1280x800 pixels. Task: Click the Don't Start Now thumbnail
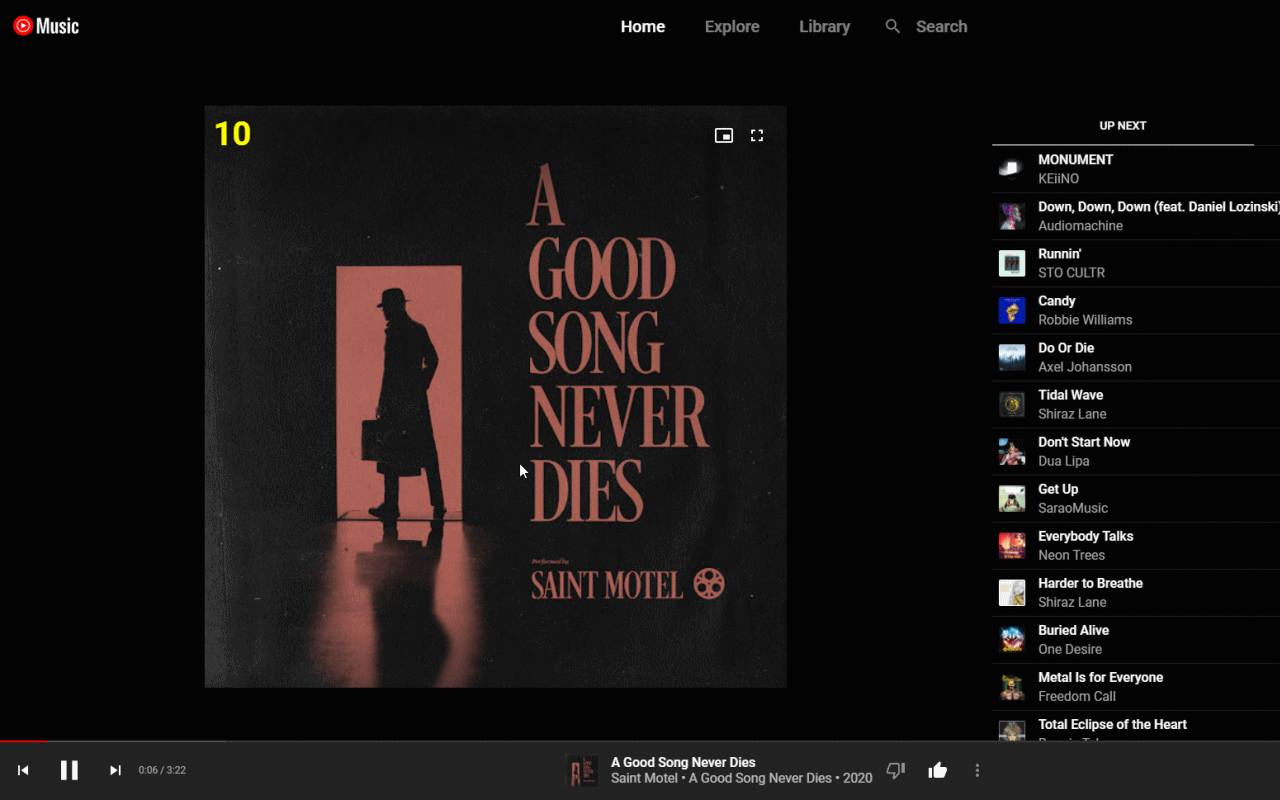tap(1012, 451)
